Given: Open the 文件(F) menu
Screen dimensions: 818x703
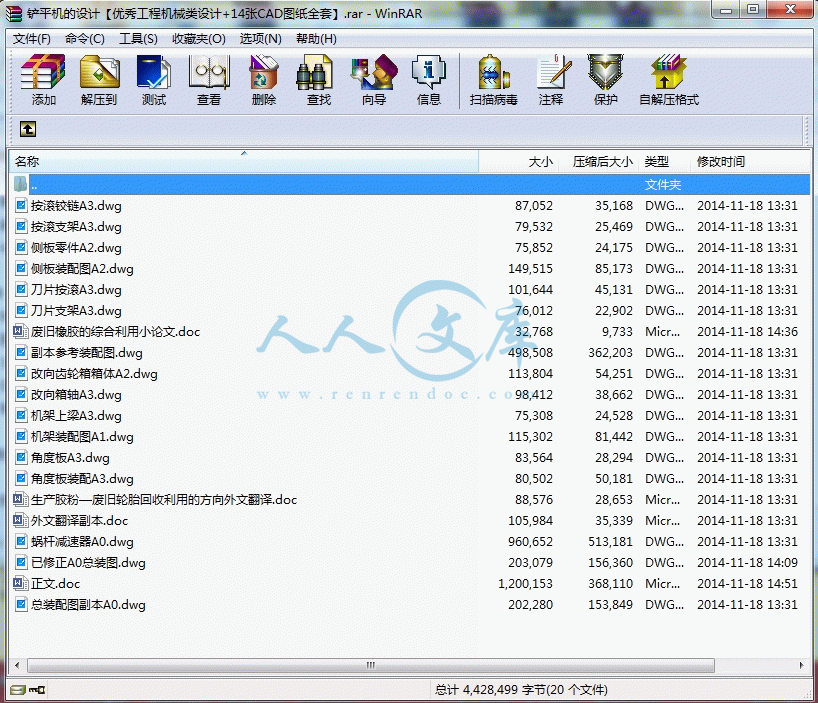Looking at the screenshot, I should click(x=32, y=39).
